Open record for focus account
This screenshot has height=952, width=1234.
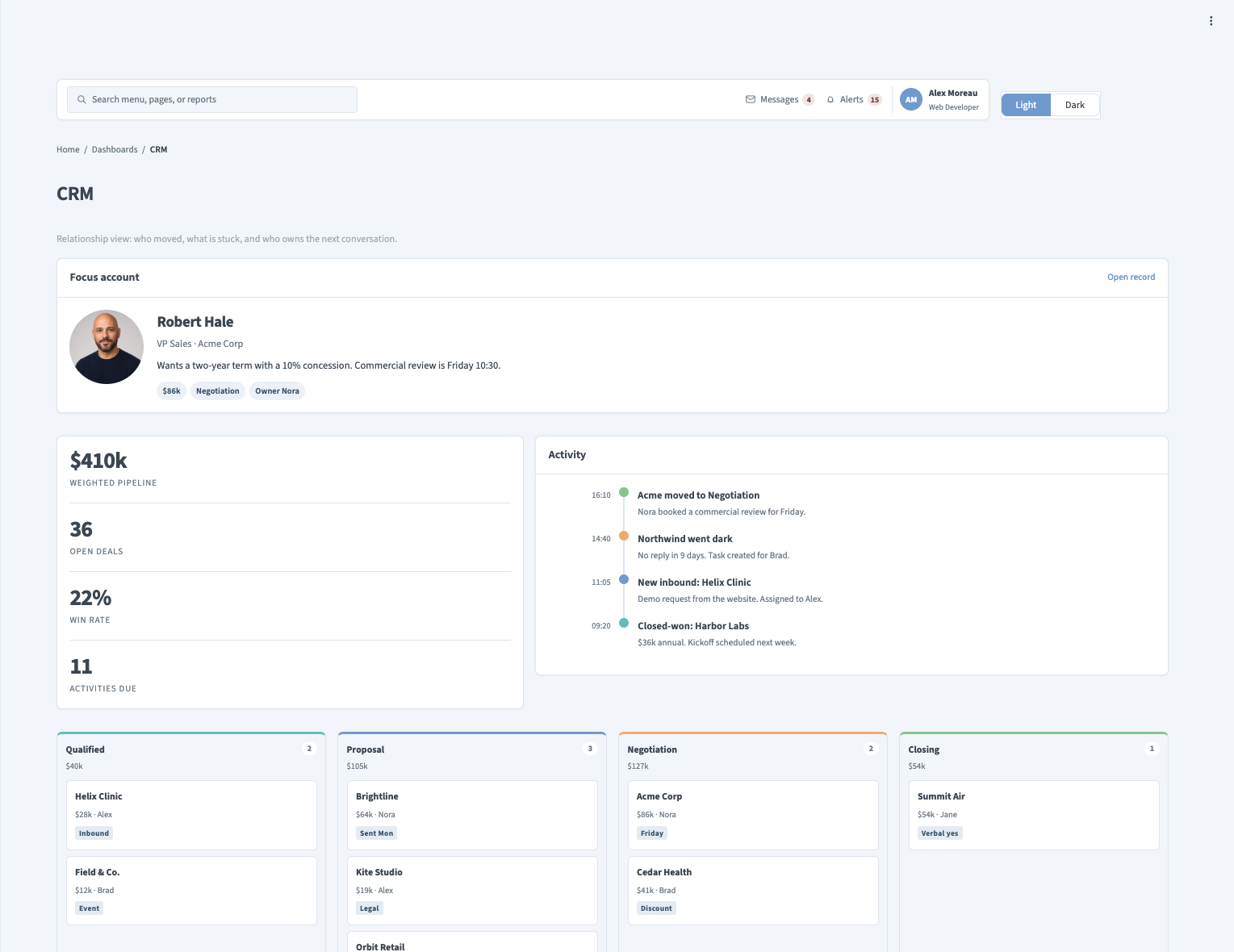tap(1131, 278)
